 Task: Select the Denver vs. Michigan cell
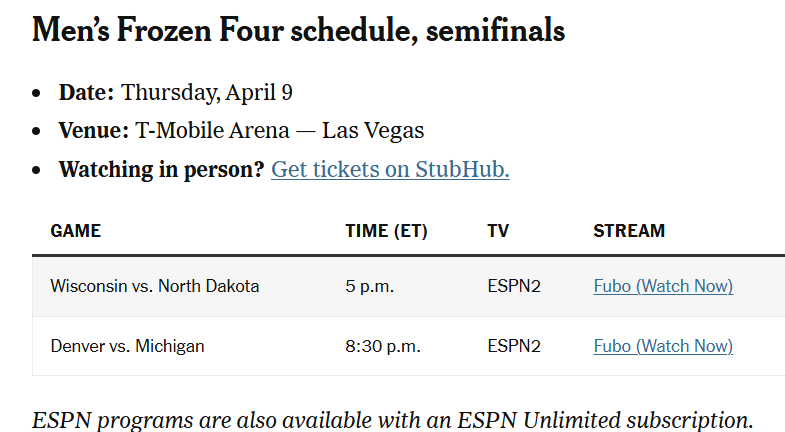[x=127, y=346]
